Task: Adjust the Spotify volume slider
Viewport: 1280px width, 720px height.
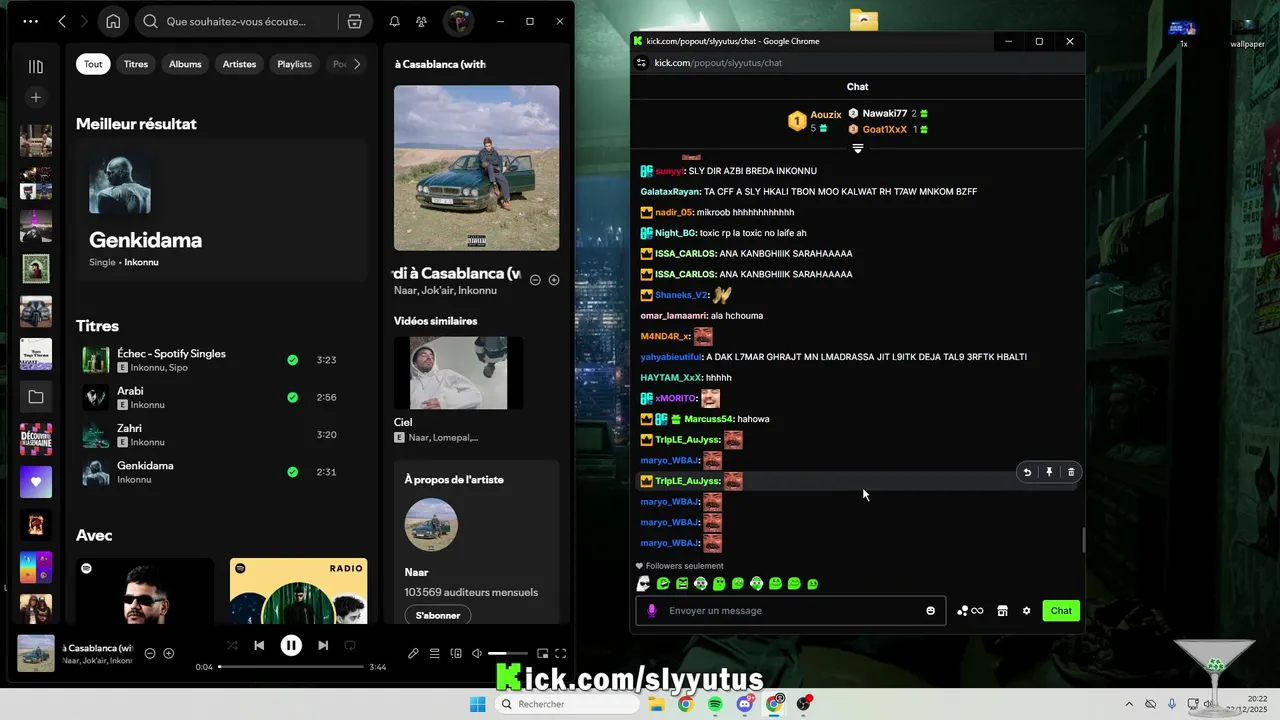Action: coord(508,654)
